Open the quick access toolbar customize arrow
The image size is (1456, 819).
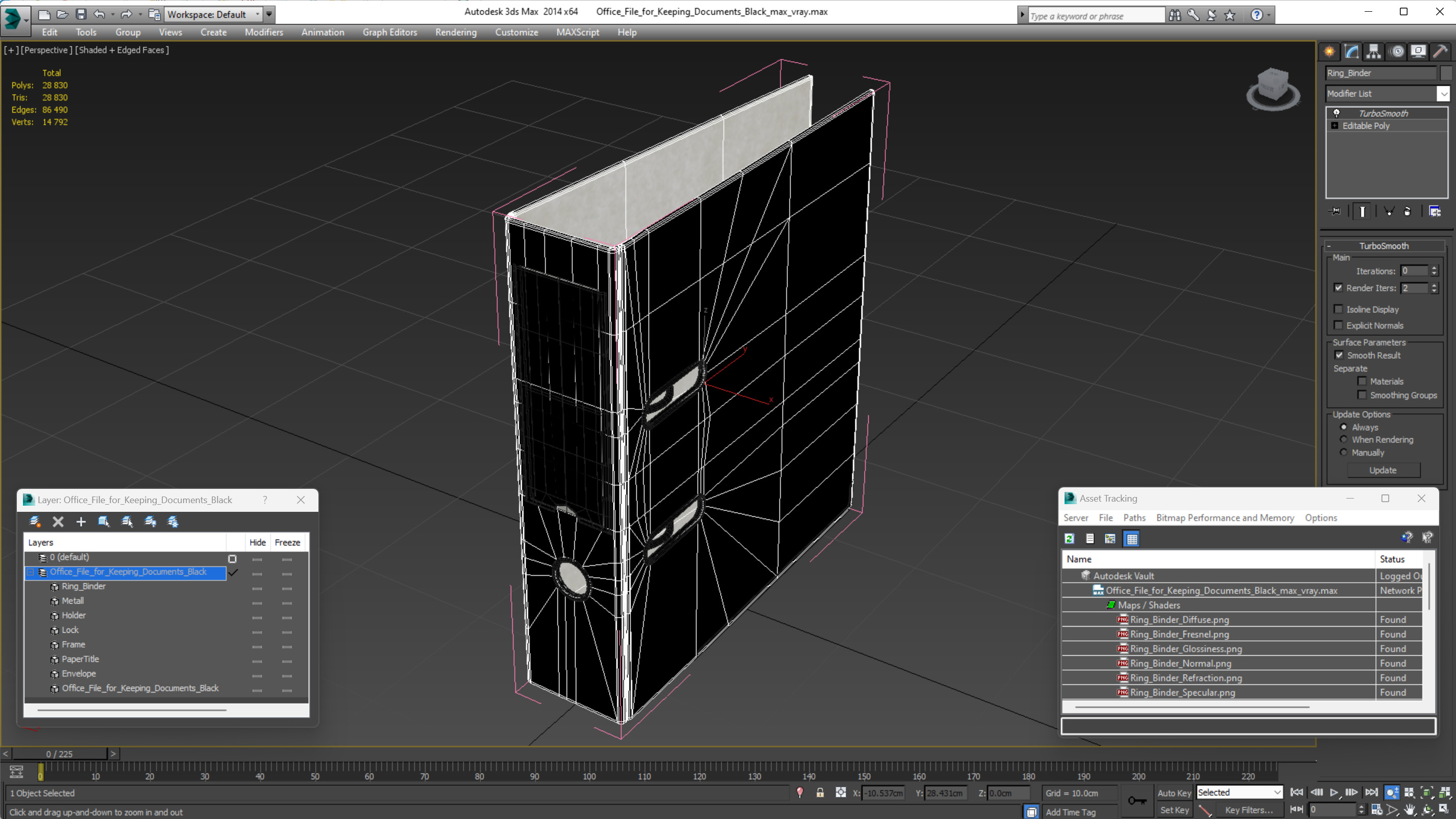coord(269,14)
